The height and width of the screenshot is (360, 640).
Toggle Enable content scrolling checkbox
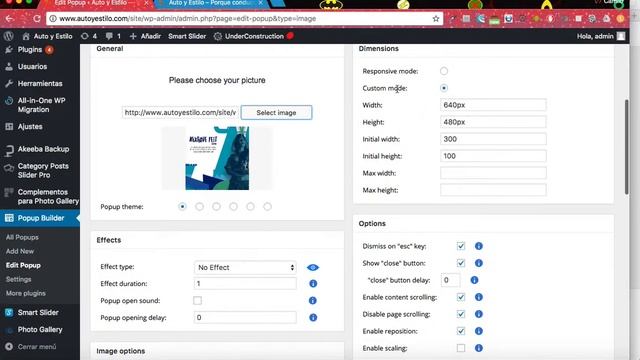461,297
